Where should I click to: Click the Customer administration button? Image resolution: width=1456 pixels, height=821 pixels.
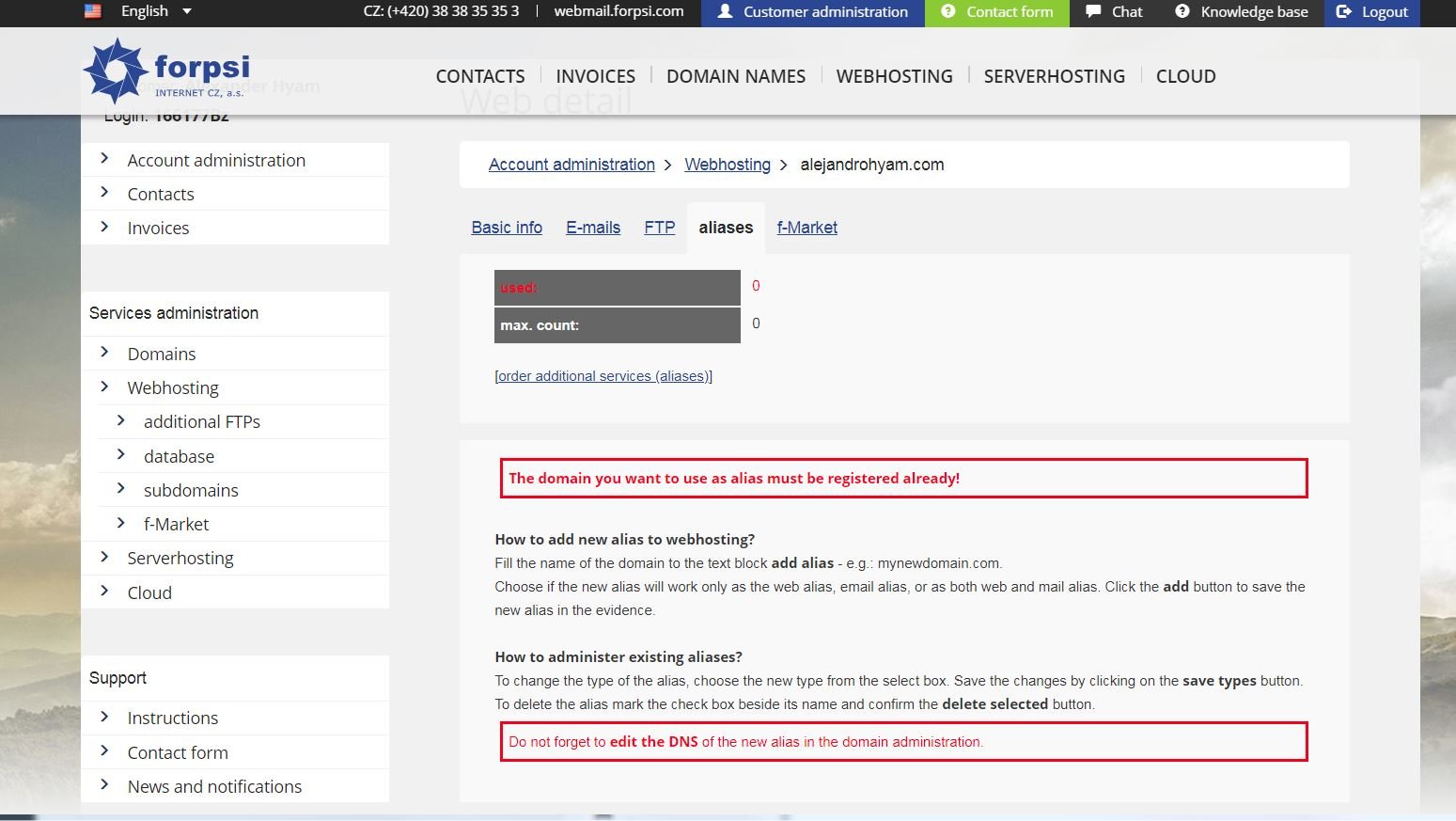click(813, 12)
